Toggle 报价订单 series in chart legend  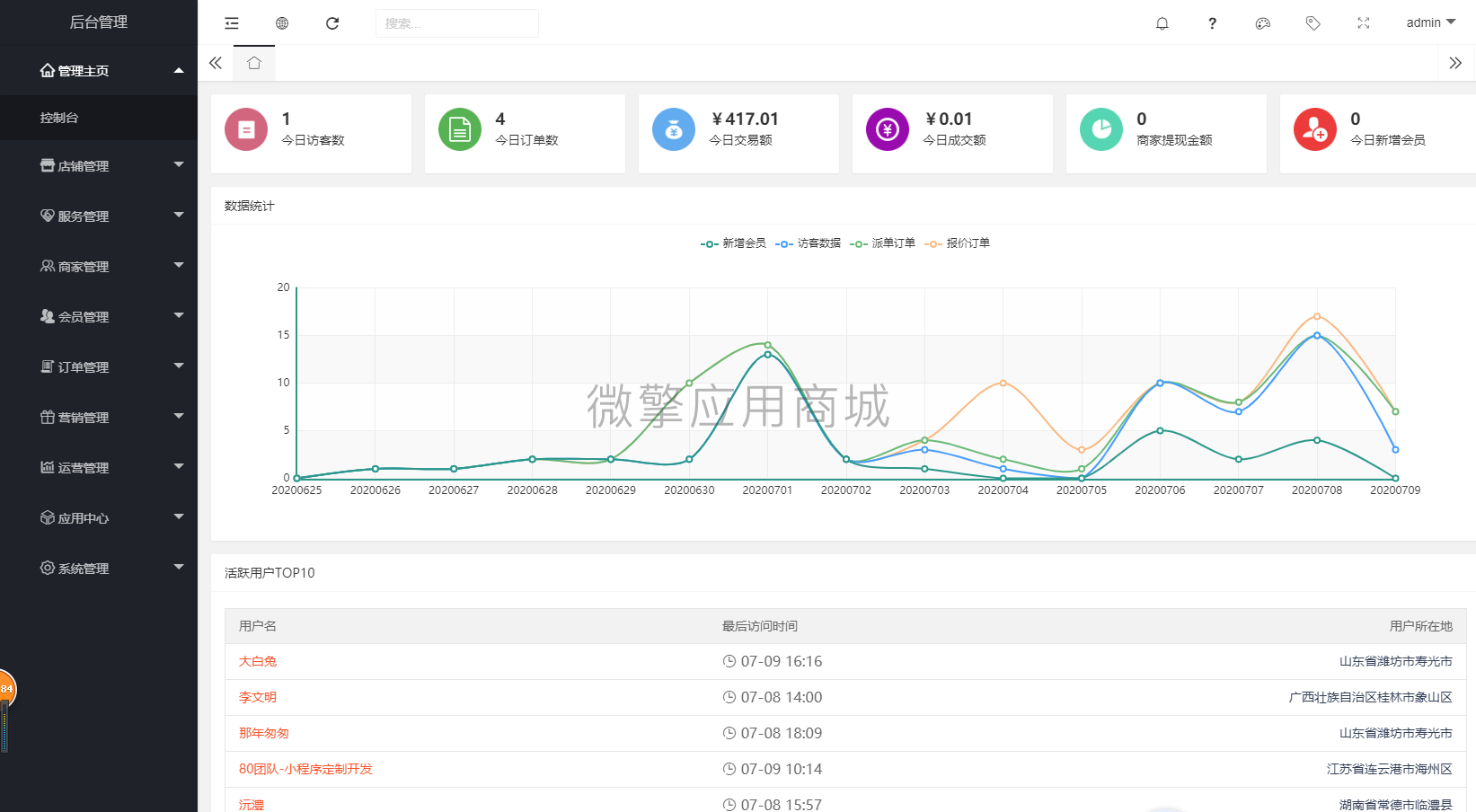point(957,243)
